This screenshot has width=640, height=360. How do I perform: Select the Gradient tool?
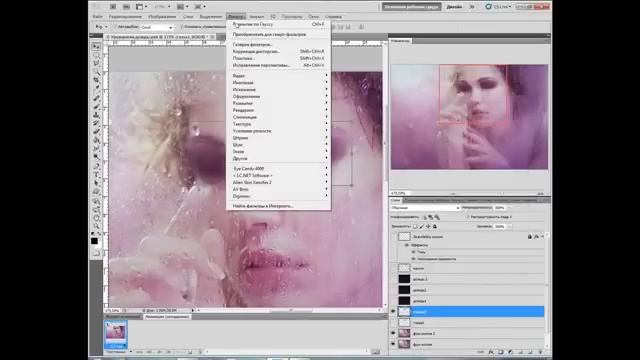coord(96,140)
